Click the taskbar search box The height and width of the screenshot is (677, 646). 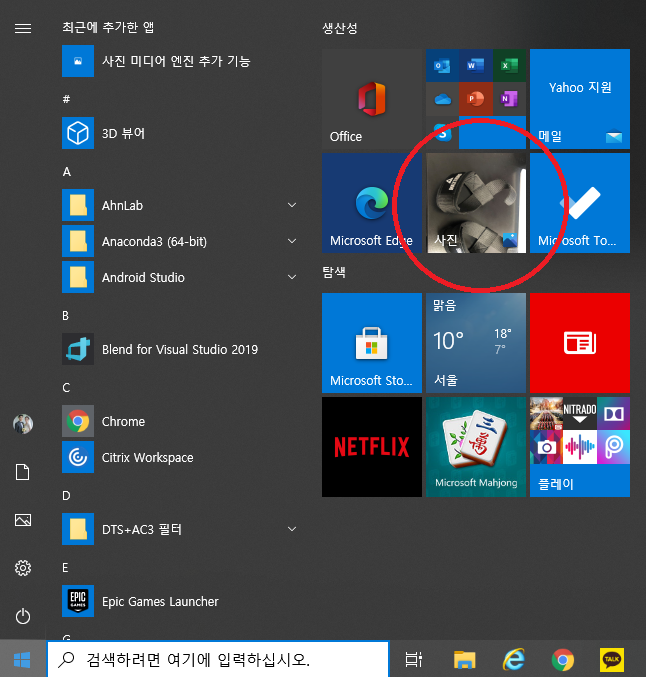click(x=218, y=659)
